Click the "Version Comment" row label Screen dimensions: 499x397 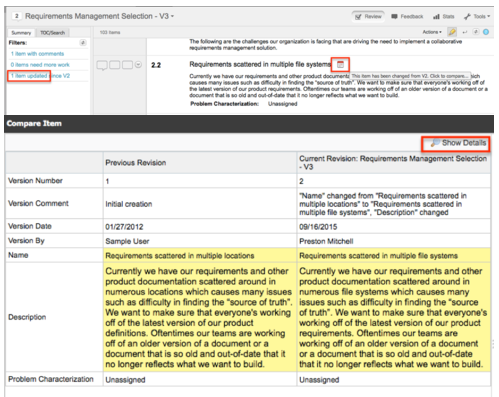pos(38,203)
